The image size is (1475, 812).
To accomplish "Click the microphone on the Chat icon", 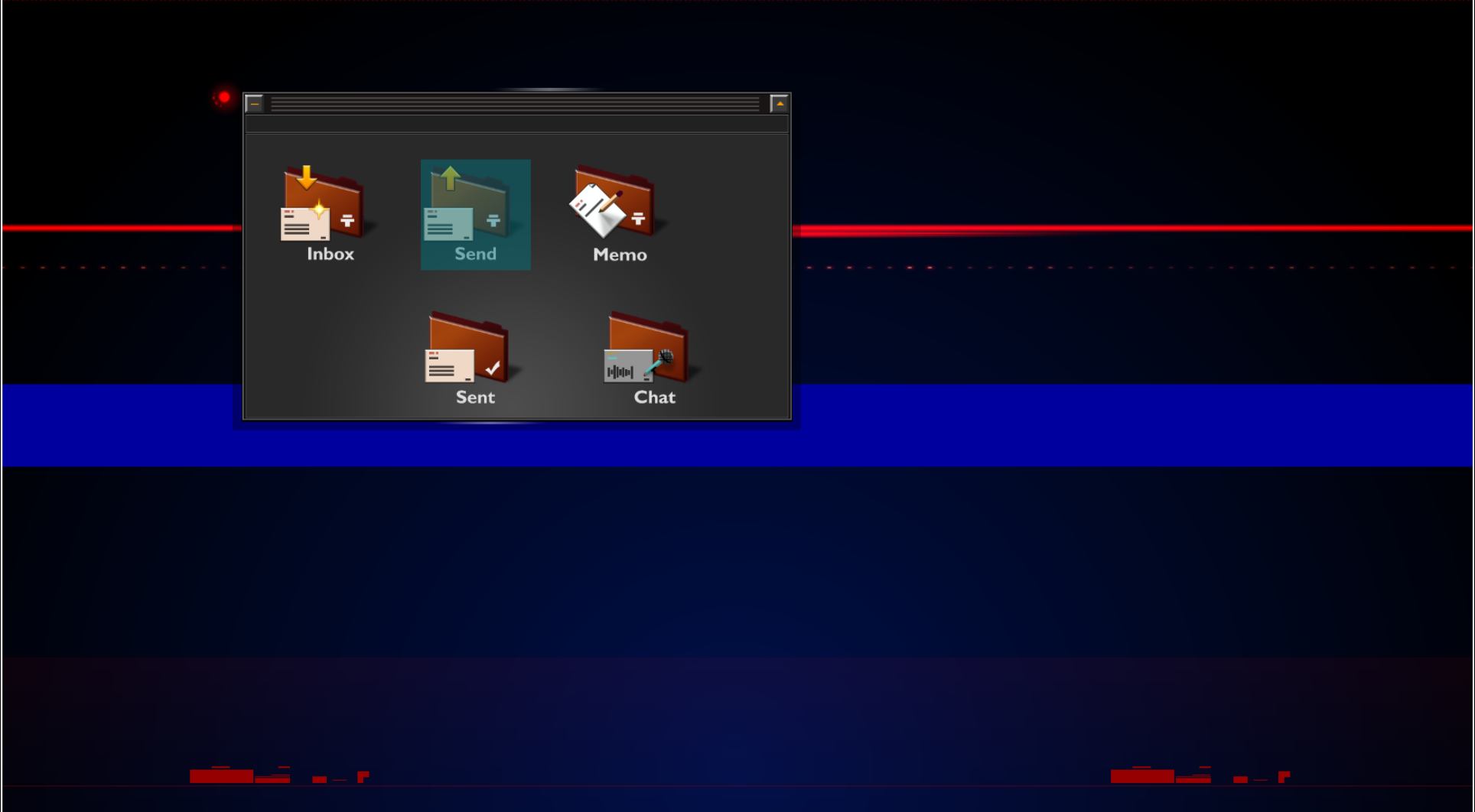I will (663, 359).
